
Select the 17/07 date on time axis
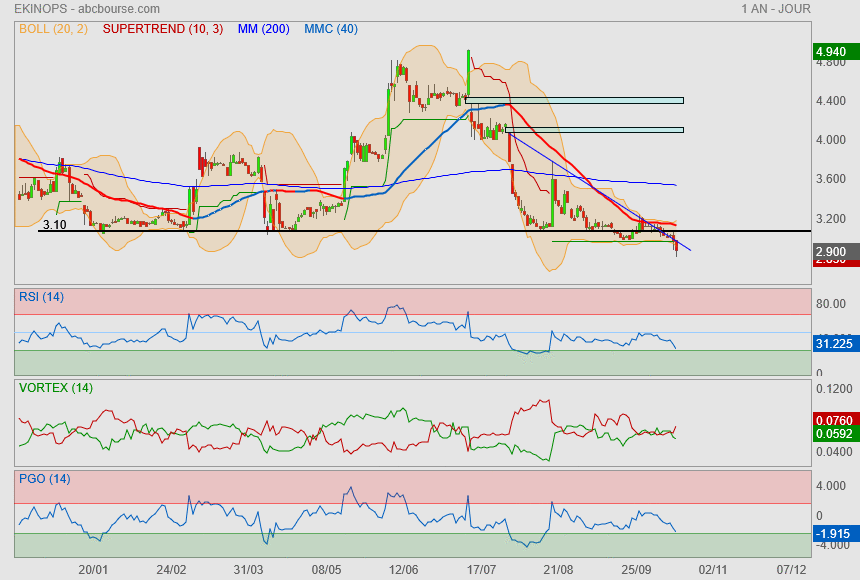pos(483,569)
